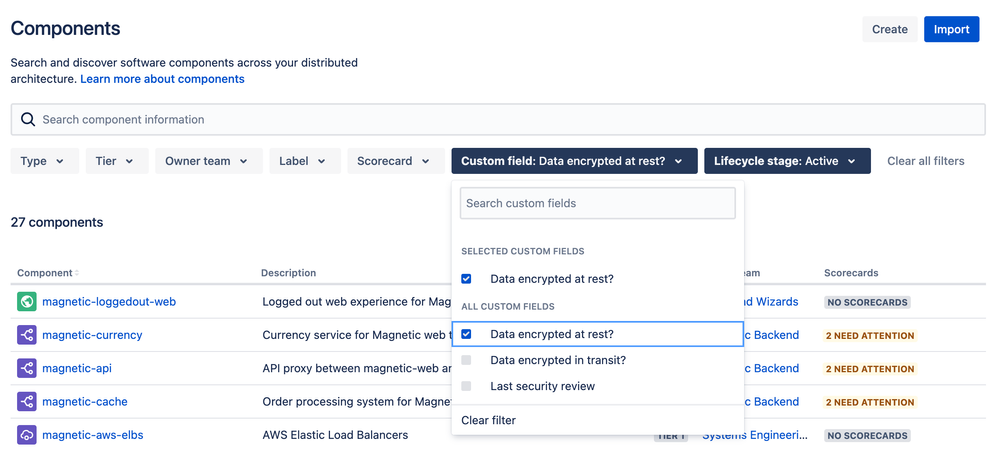This screenshot has height=451, width=999.
Task: Choose Clear filter in custom field menu
Action: pos(489,420)
